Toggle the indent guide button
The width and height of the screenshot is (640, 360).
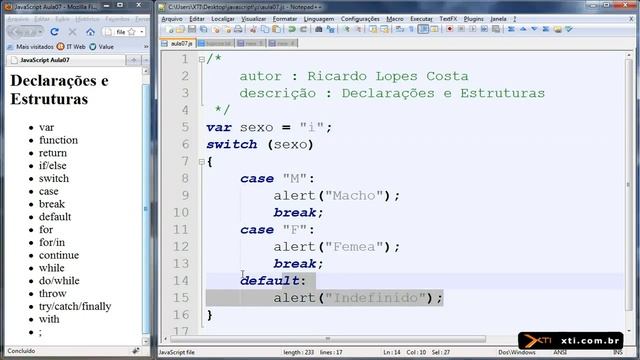[423, 29]
